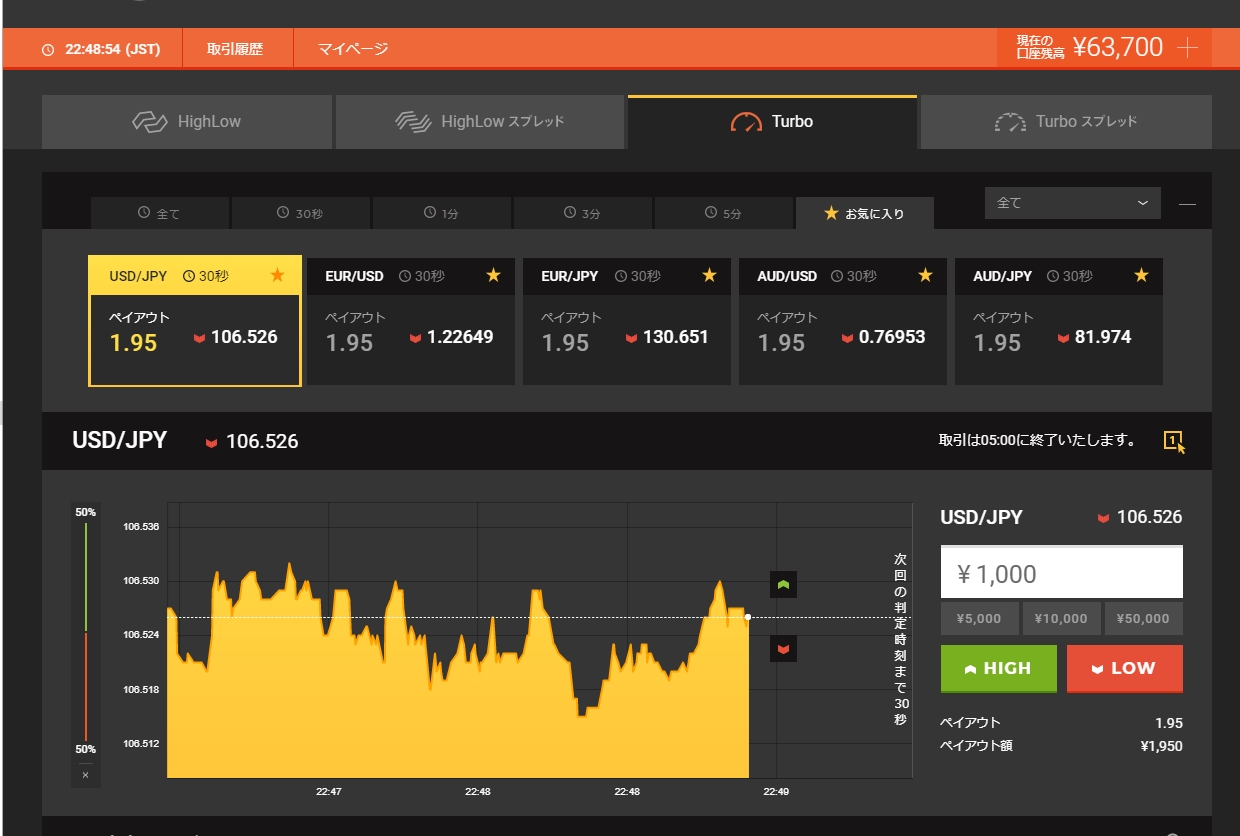Click the ¥1,000 investment amount field
Screen dimensions: 1240x836
[1062, 573]
